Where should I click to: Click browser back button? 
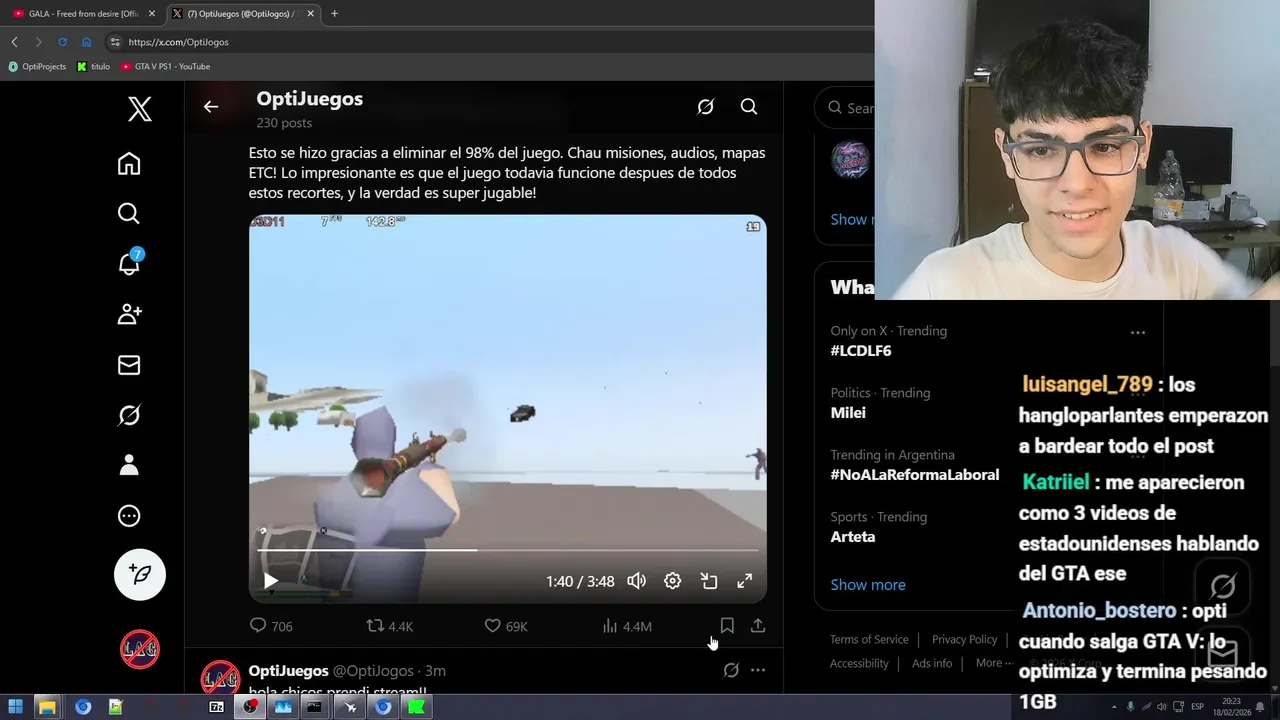(14, 42)
